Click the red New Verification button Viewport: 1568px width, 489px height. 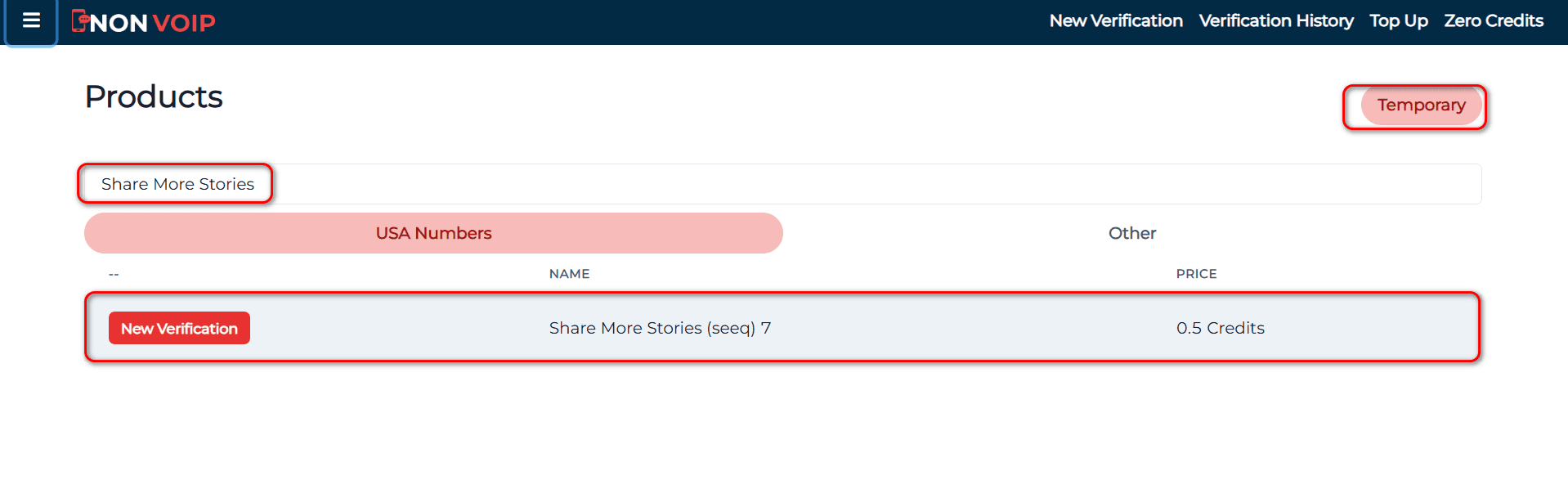point(179,328)
